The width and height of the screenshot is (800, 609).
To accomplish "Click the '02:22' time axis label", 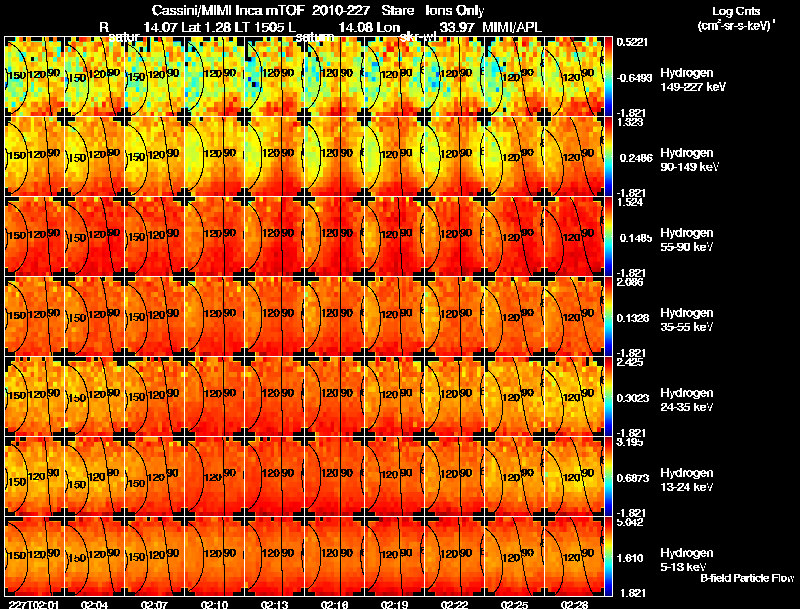I will click(x=455, y=605).
